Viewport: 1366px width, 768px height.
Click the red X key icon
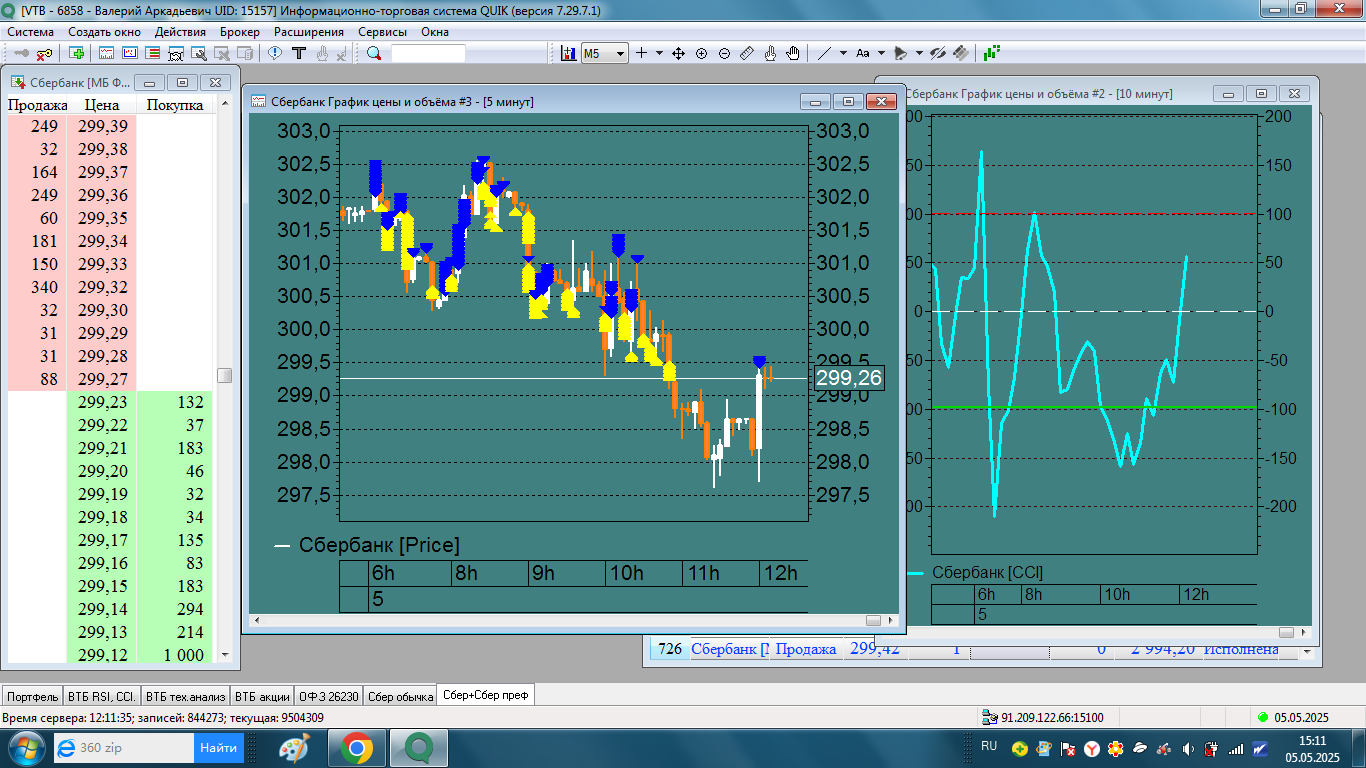45,53
